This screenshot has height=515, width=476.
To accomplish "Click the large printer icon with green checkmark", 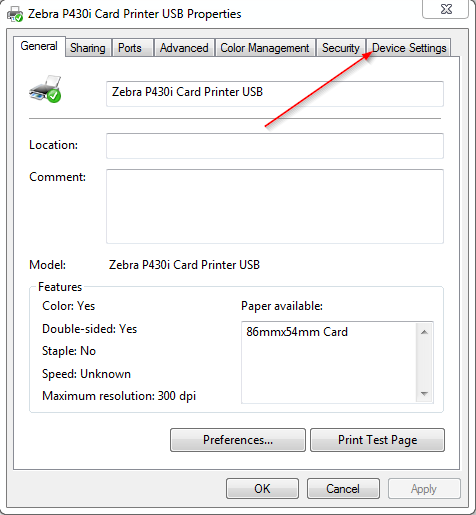I will (x=45, y=89).
